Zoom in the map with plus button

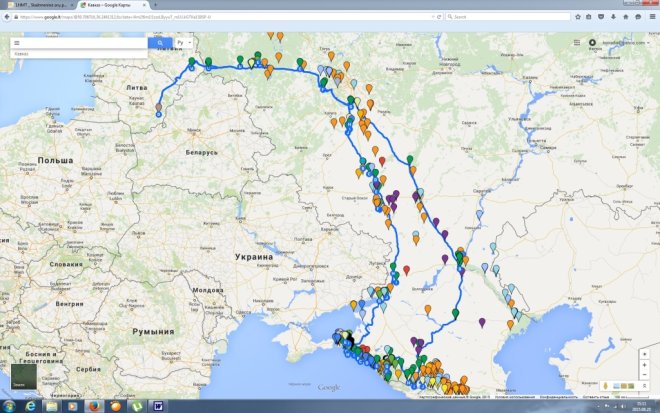click(644, 365)
